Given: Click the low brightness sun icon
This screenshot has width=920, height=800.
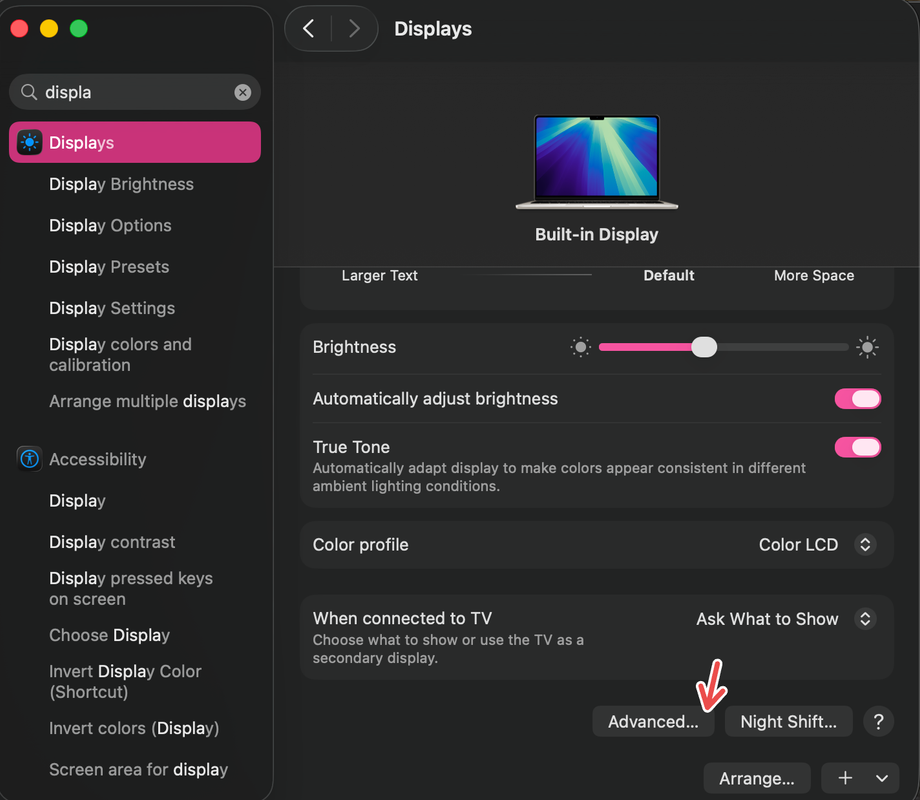Looking at the screenshot, I should coord(580,347).
